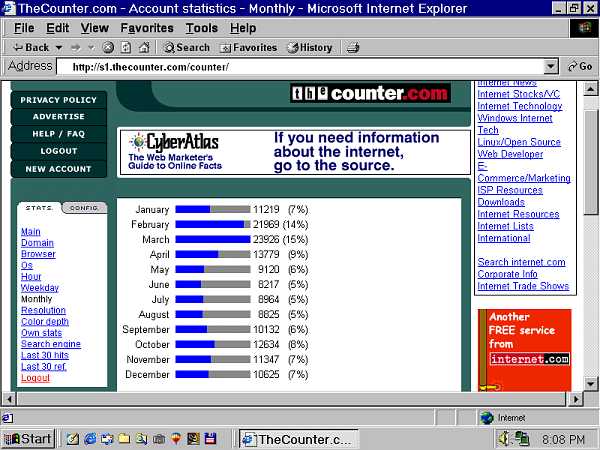Click the red Logout link
Viewport: 600px width, 450px height.
coord(36,378)
